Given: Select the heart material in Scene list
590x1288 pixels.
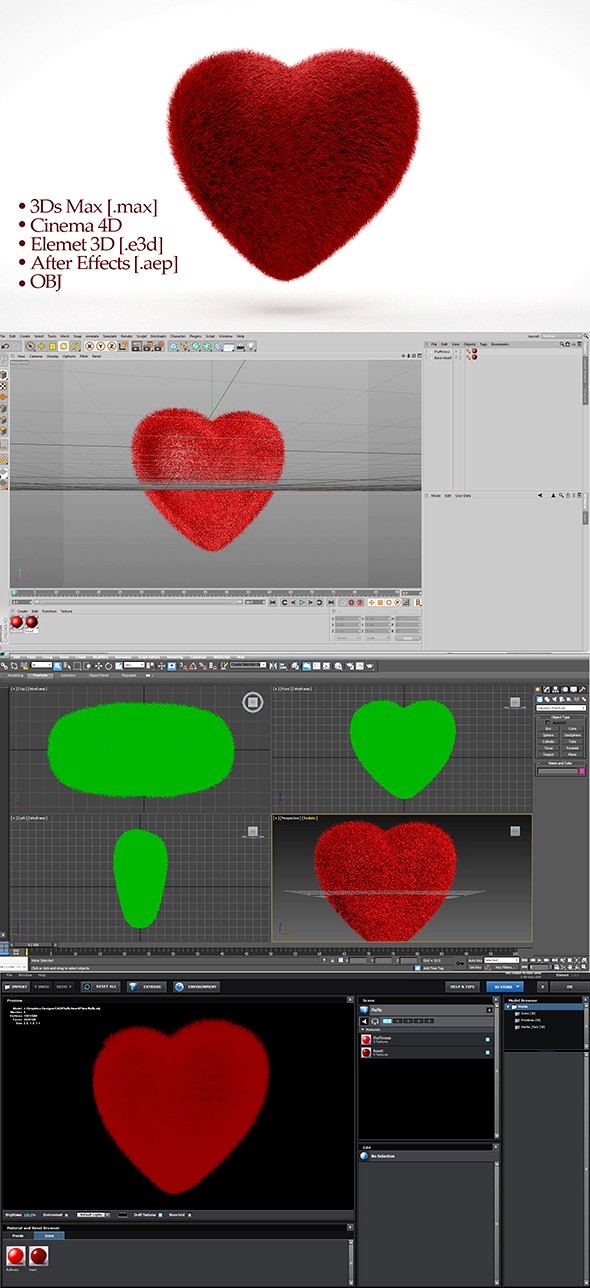Looking at the screenshot, I should coord(426,1053).
